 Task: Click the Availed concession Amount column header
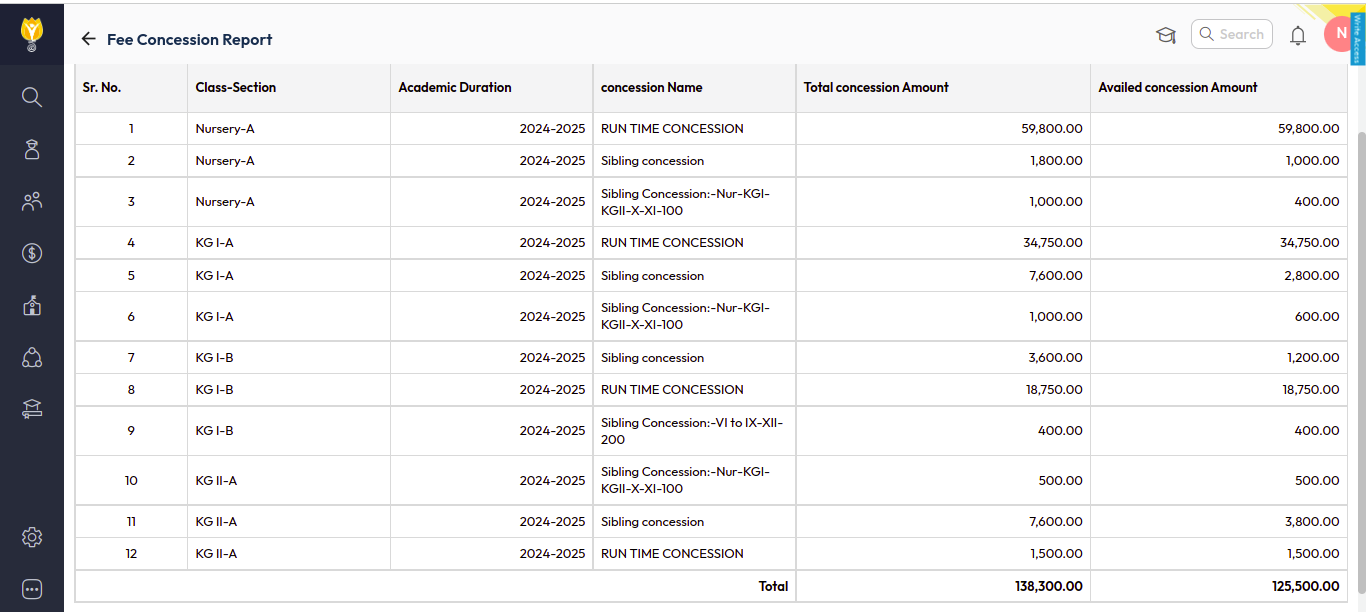point(1177,88)
